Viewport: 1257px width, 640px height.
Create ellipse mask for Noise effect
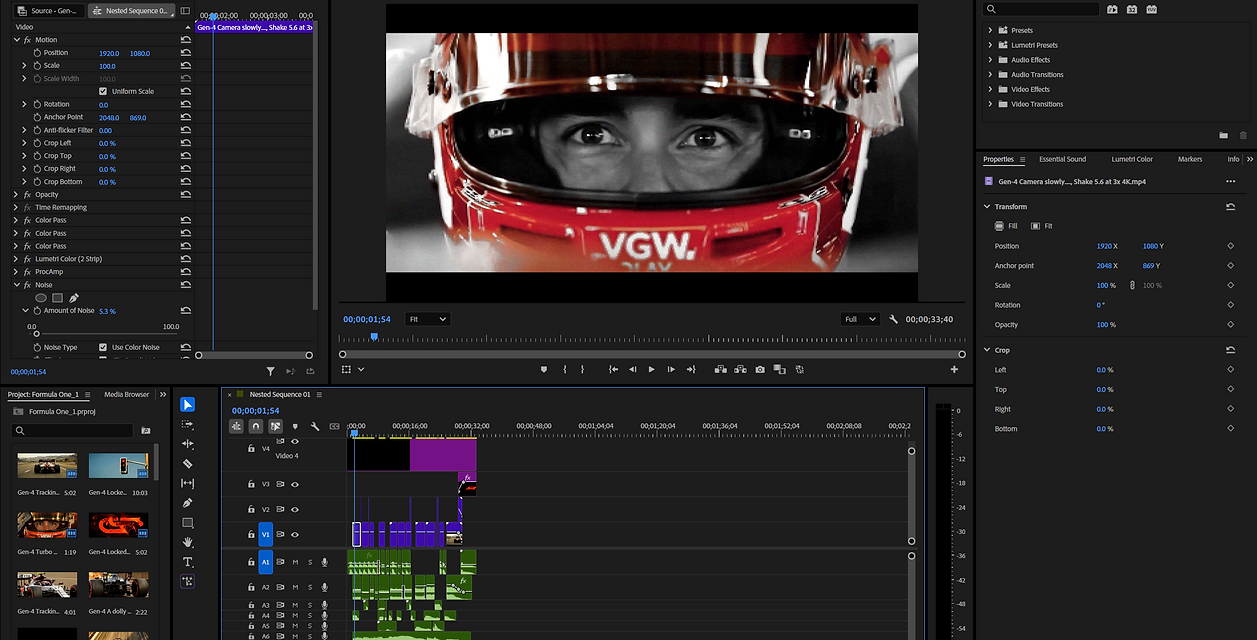click(x=41, y=298)
